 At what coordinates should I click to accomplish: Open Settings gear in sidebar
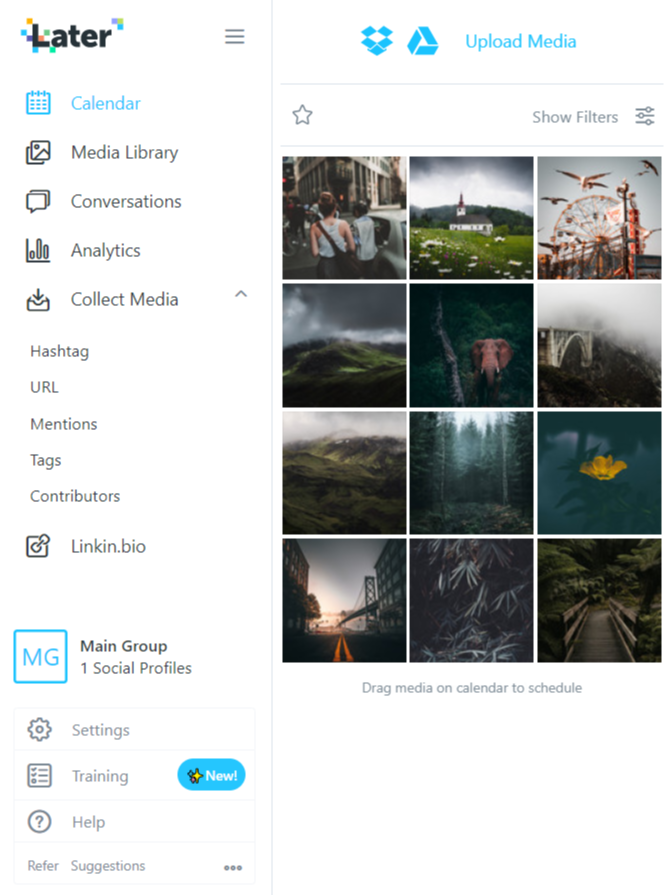coord(40,730)
